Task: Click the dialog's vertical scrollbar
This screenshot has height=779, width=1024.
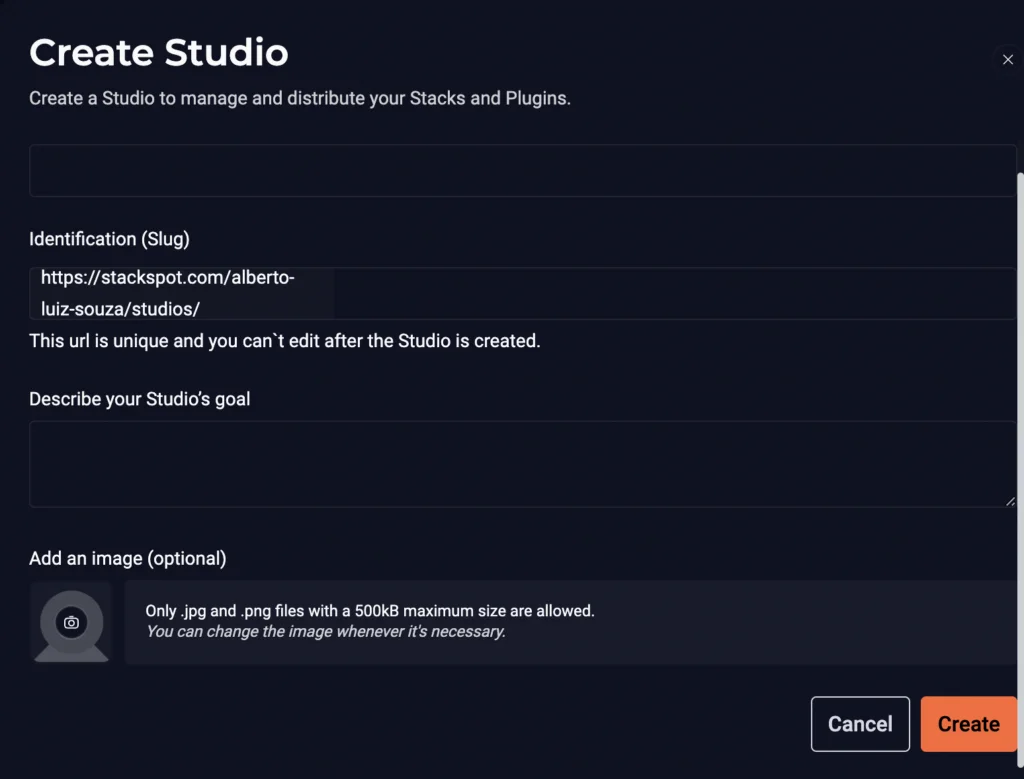Action: point(1020,469)
